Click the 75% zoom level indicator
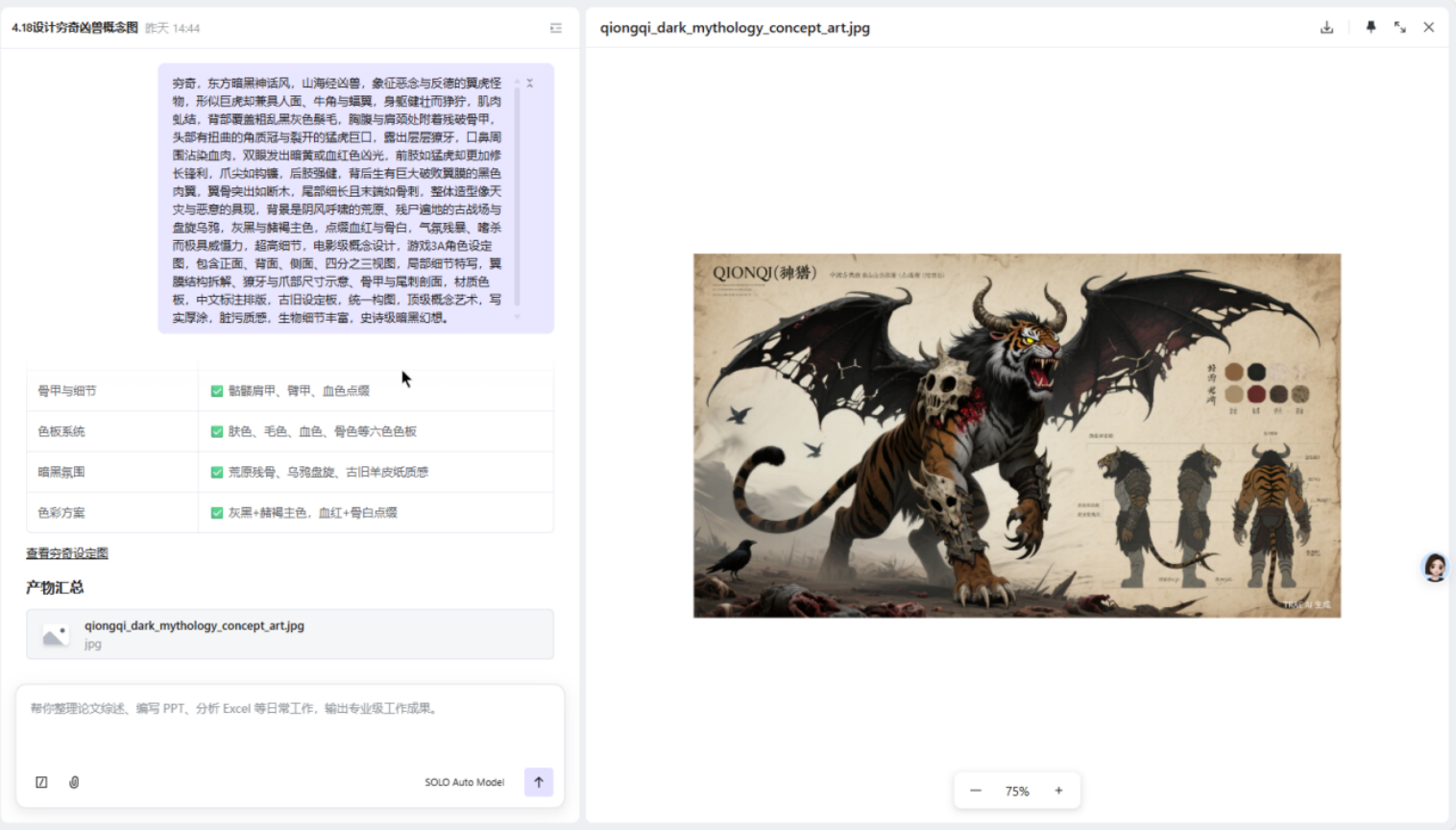Screen dimensions: 1456x831 point(1017,792)
